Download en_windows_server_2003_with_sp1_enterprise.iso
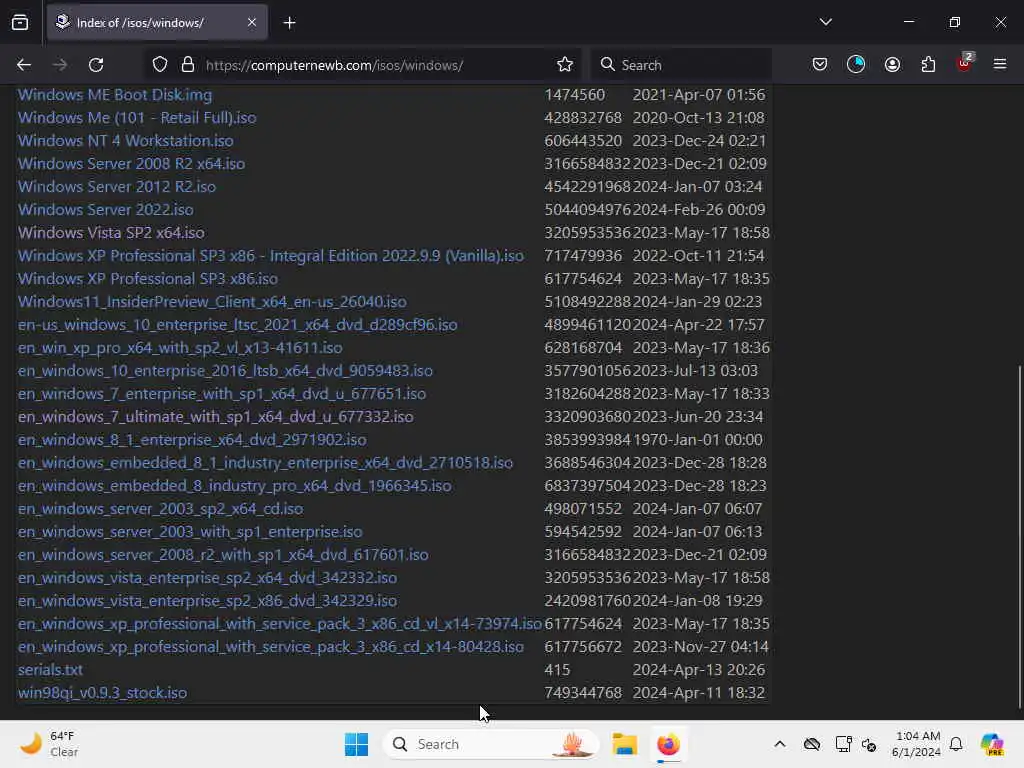1024x768 pixels. click(190, 532)
